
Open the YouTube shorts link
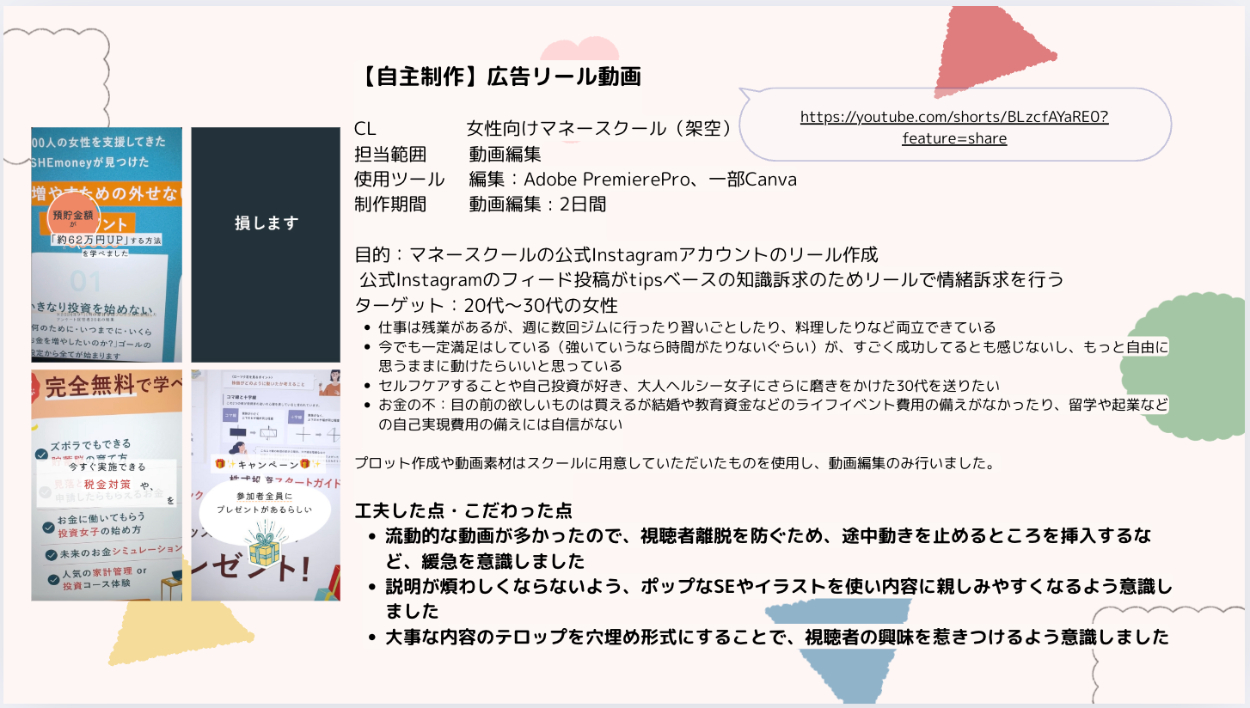click(x=954, y=127)
